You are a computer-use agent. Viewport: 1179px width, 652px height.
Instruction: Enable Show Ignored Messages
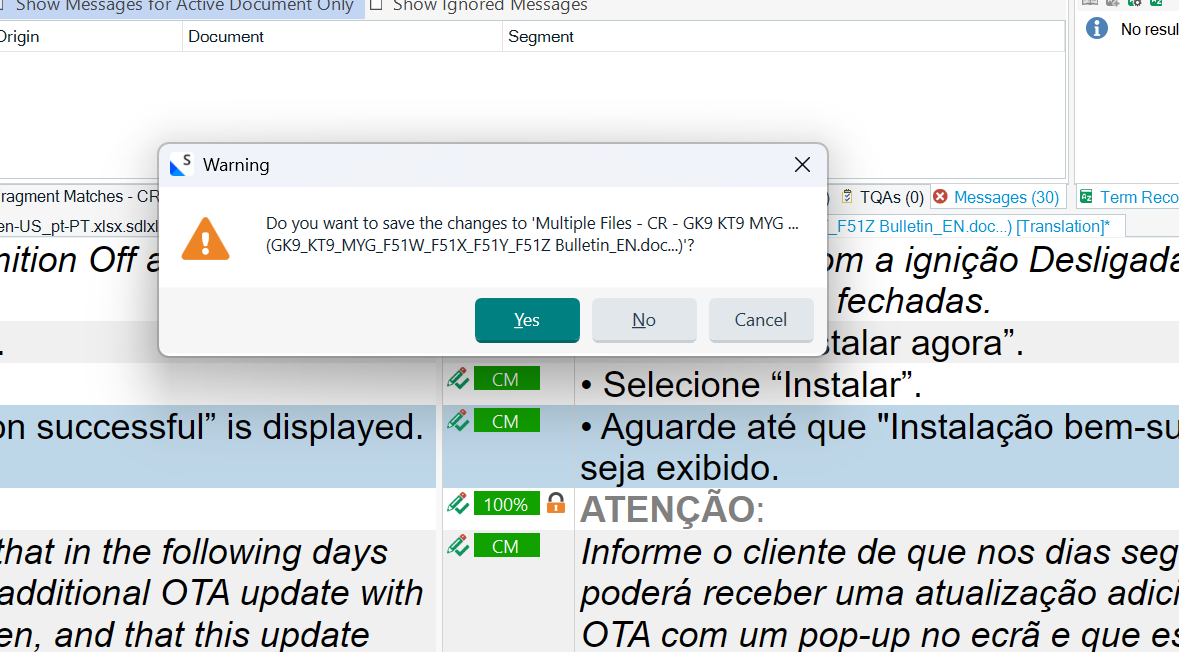375,6
